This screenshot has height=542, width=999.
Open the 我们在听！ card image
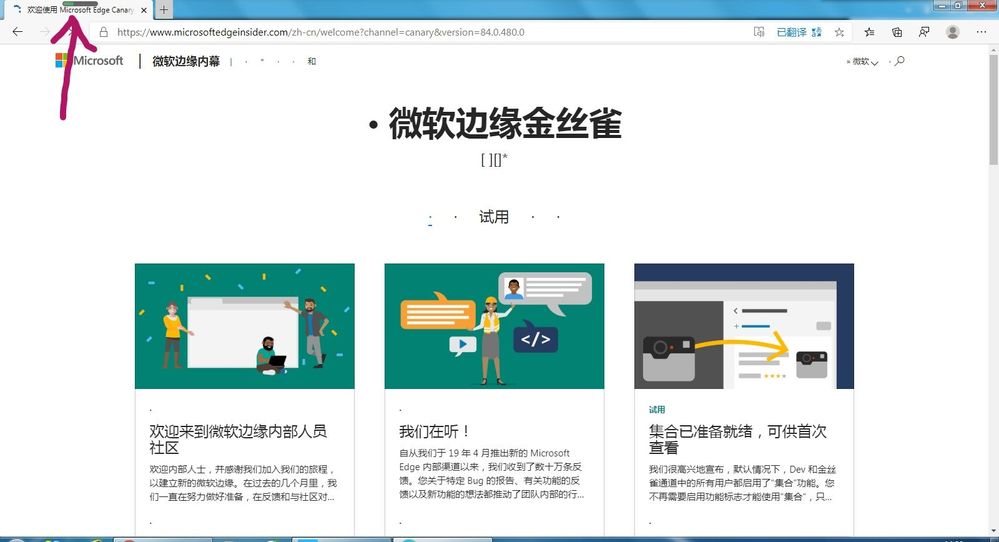point(494,326)
